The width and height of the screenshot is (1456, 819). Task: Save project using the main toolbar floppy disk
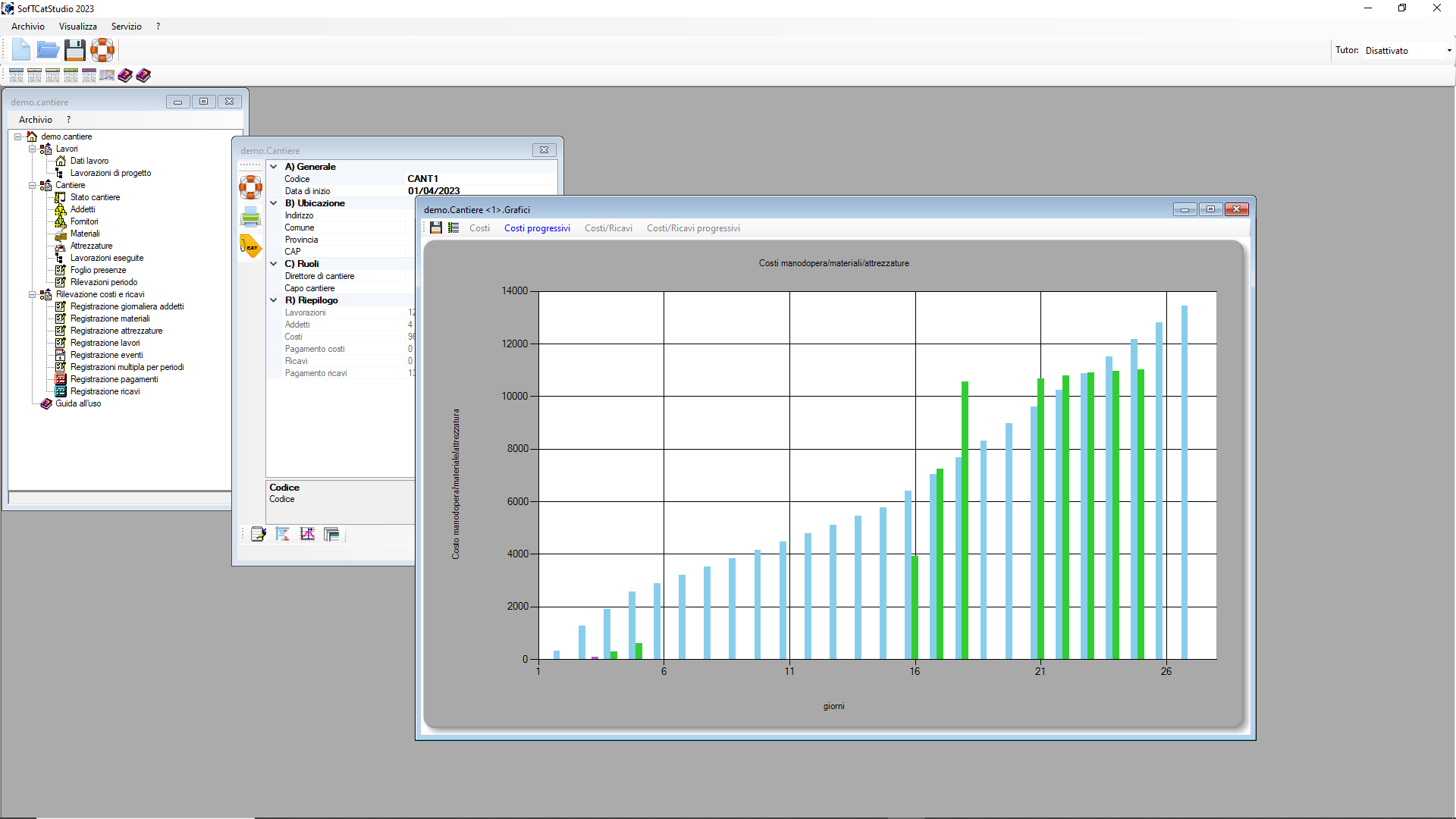75,50
